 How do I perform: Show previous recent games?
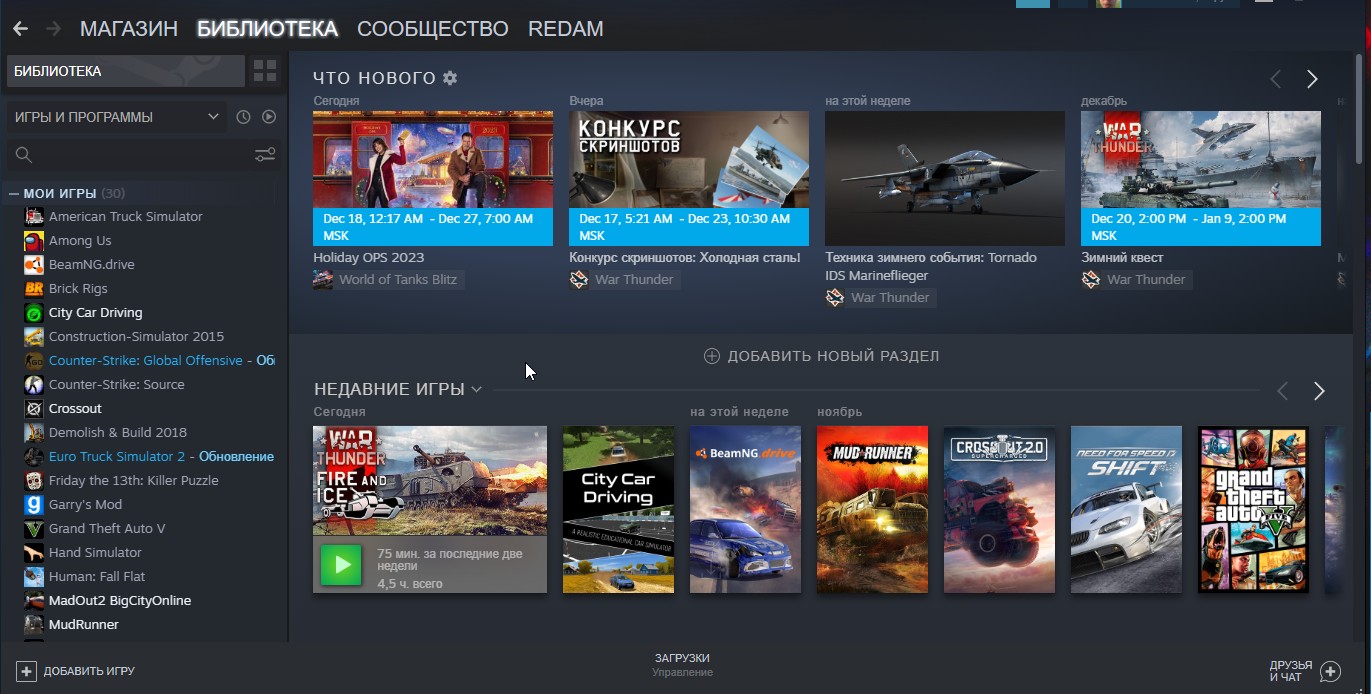[x=1283, y=391]
